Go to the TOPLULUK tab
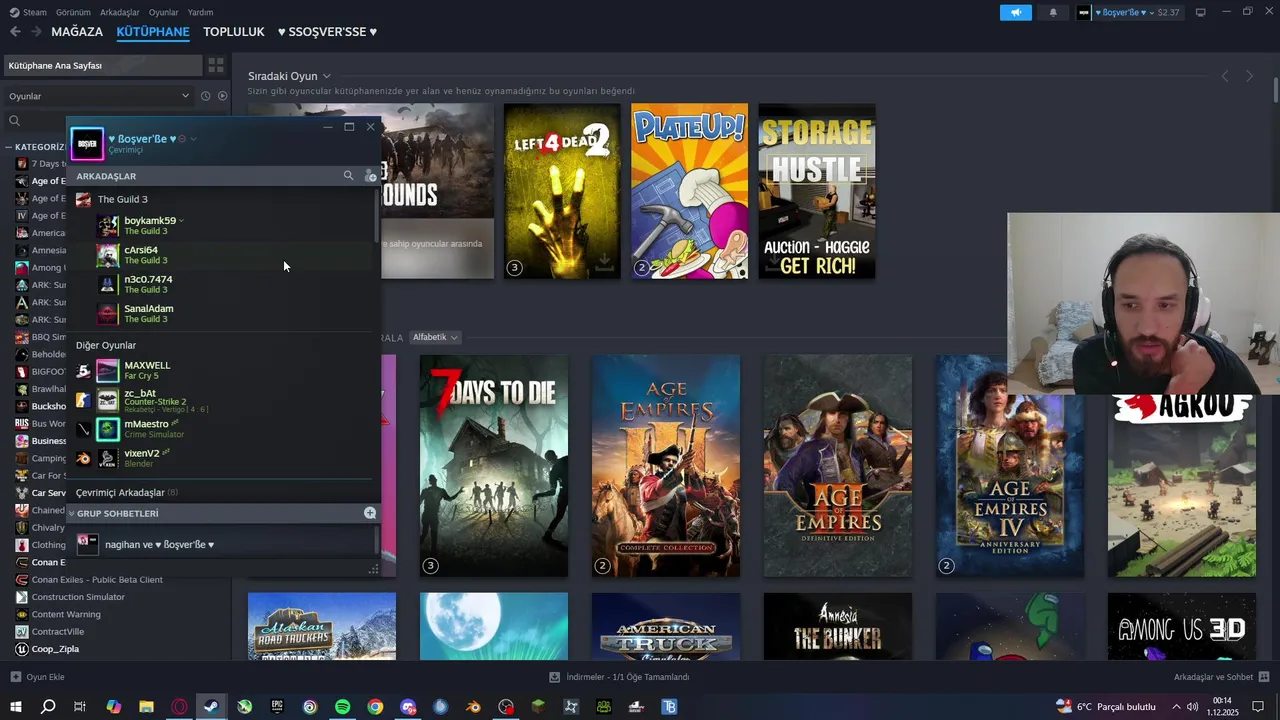The height and width of the screenshot is (720, 1280). 233,32
